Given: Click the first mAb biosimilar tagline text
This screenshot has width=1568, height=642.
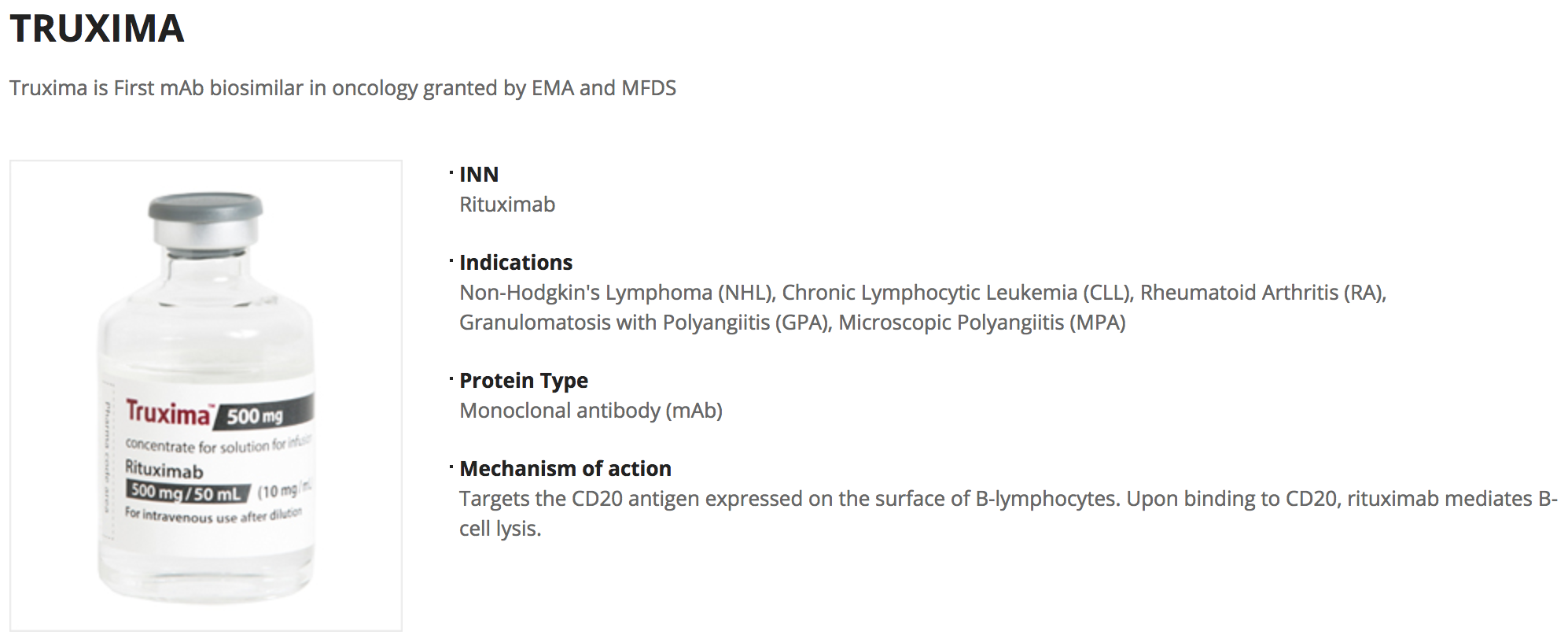Looking at the screenshot, I should tap(342, 87).
